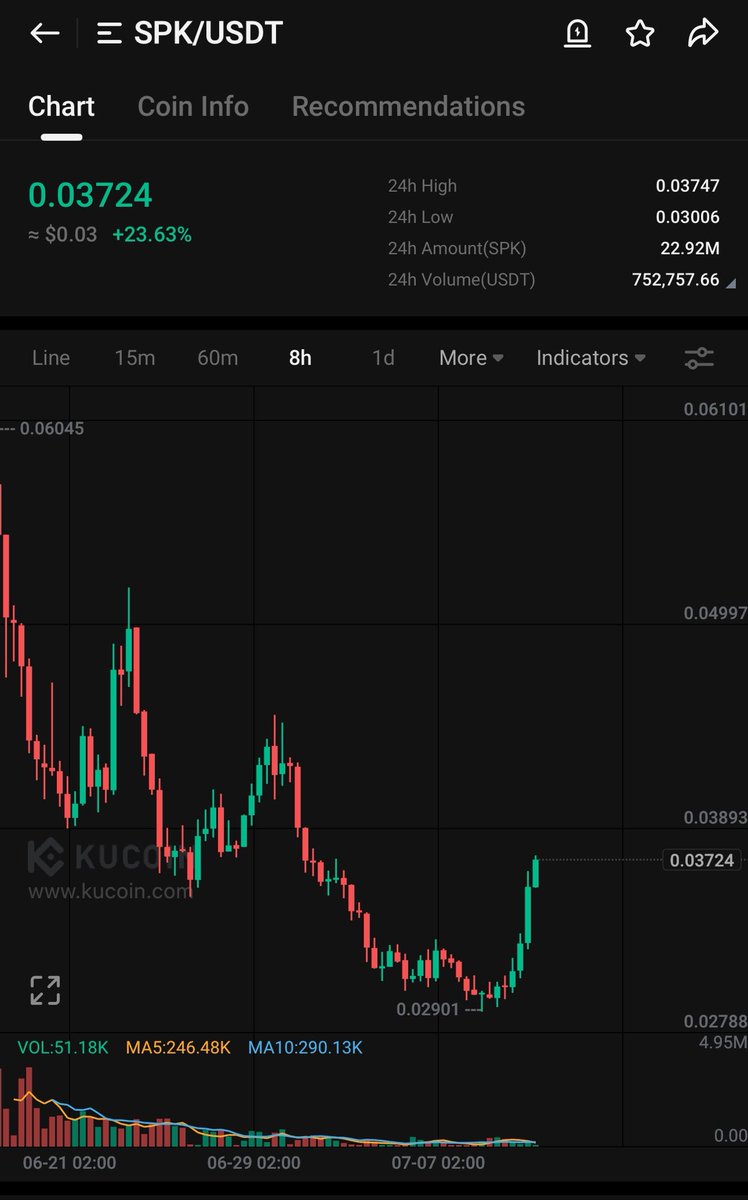Expand chart to fullscreen

45,990
